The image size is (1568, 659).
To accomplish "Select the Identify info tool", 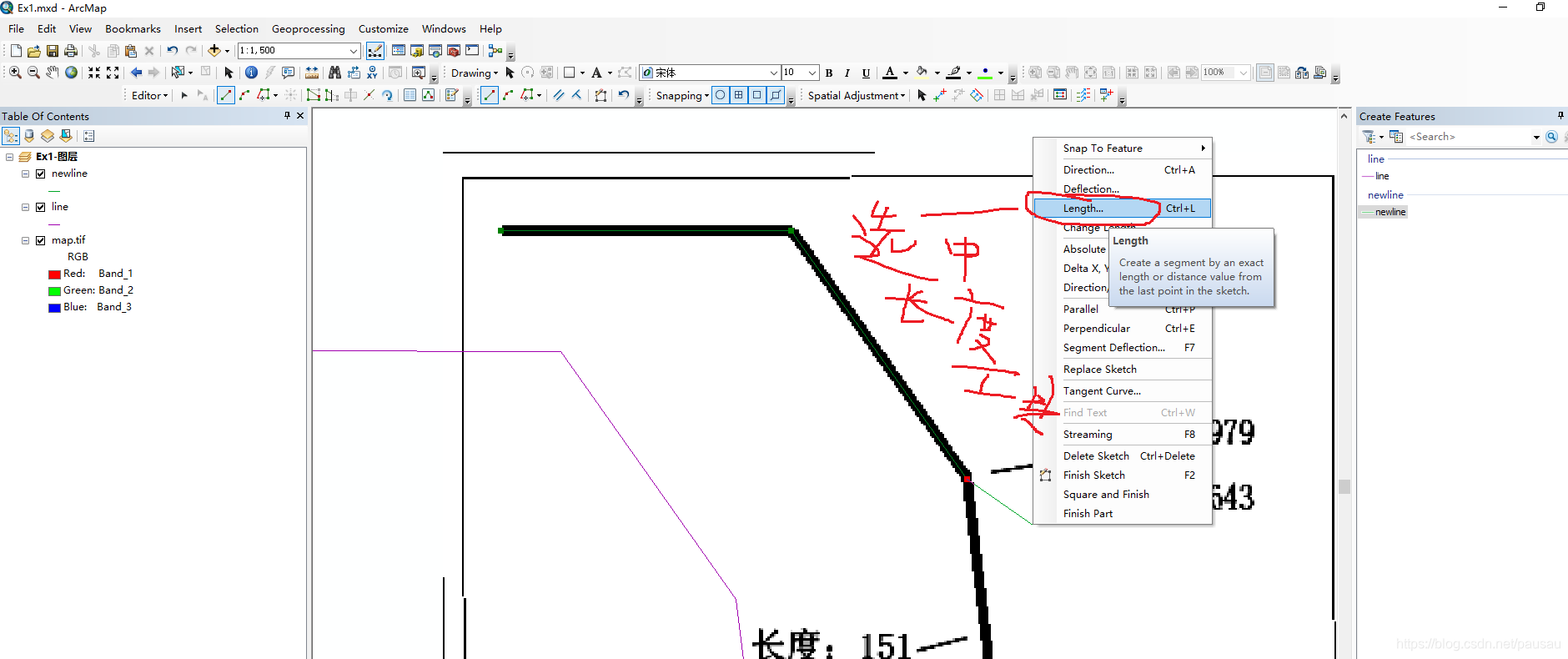I will point(251,73).
